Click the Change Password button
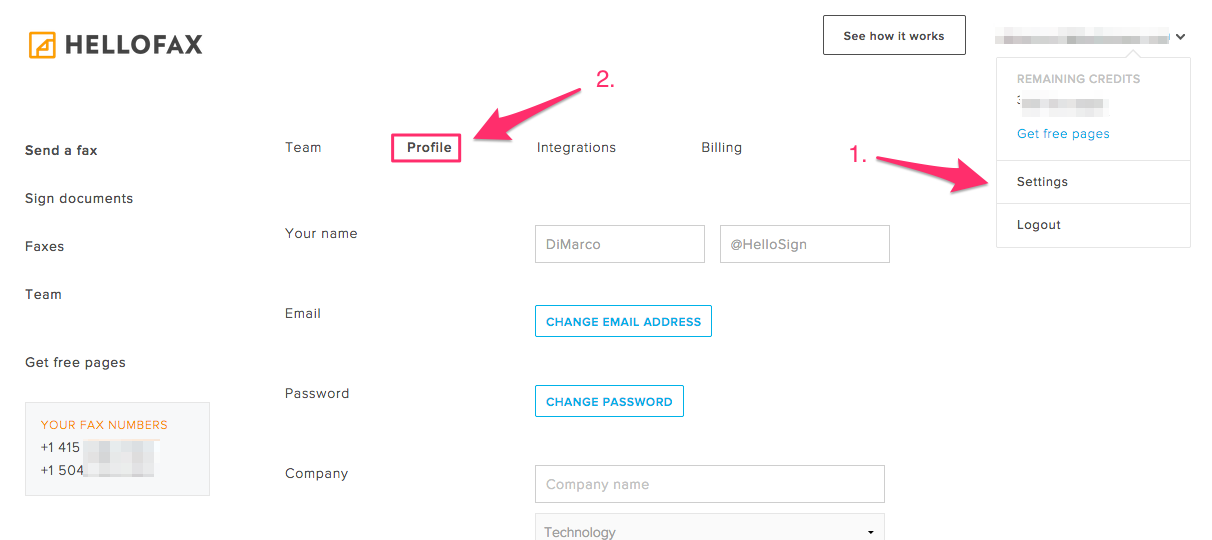The width and height of the screenshot is (1212, 540). [609, 401]
